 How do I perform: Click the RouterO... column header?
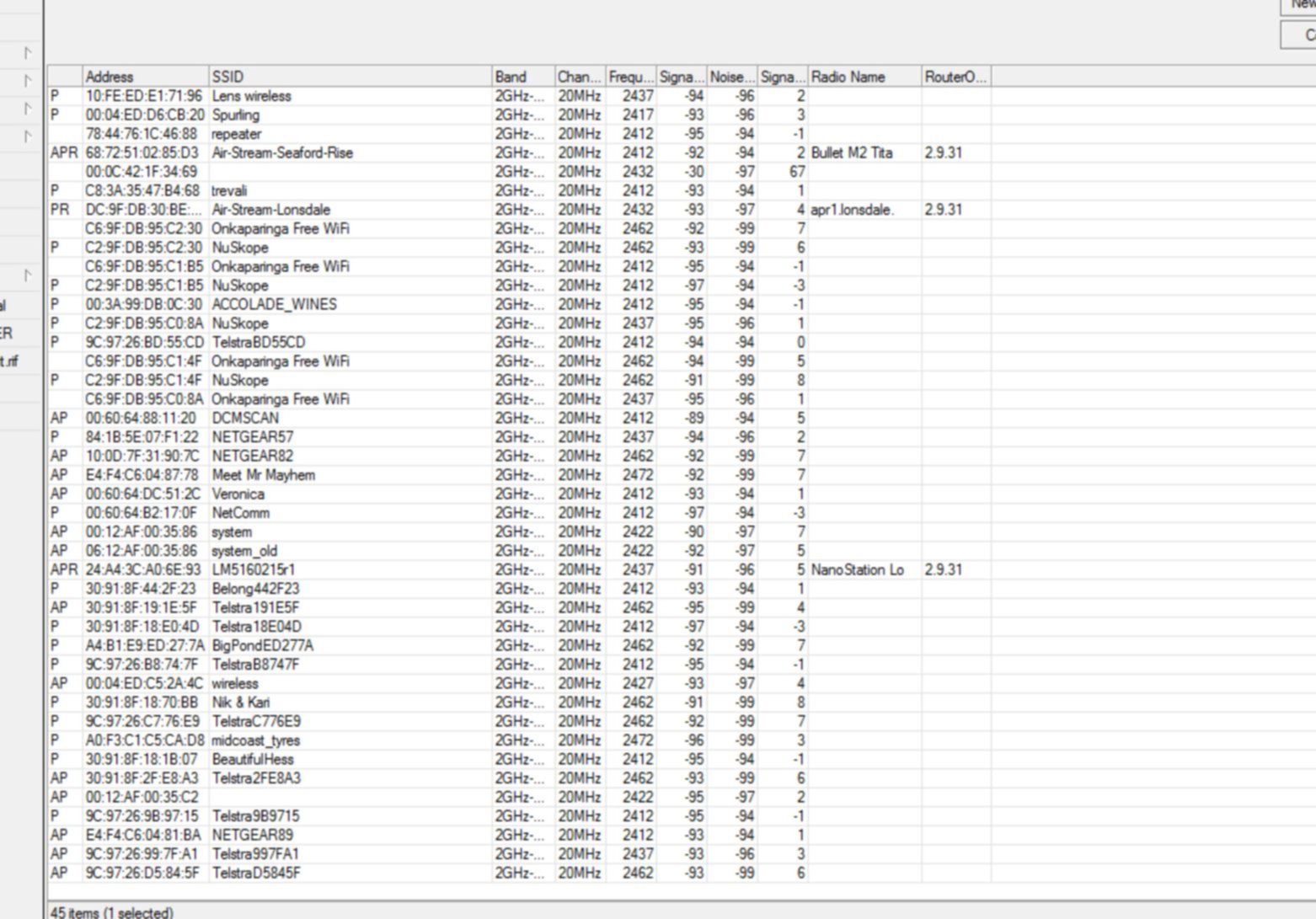(x=956, y=77)
